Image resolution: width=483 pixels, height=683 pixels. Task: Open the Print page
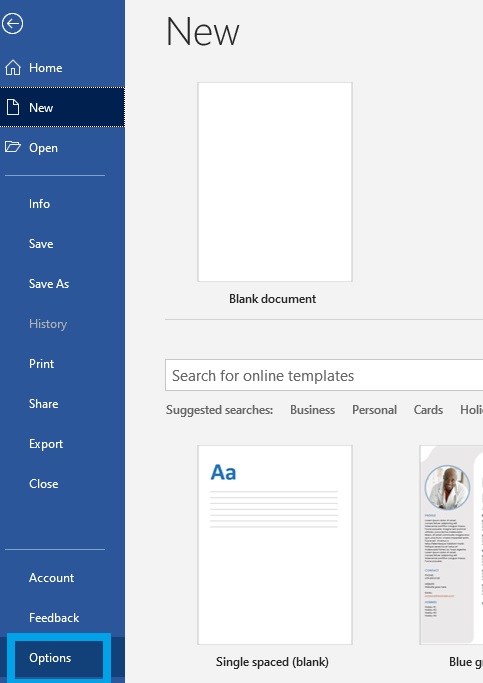pyautogui.click(x=62, y=364)
